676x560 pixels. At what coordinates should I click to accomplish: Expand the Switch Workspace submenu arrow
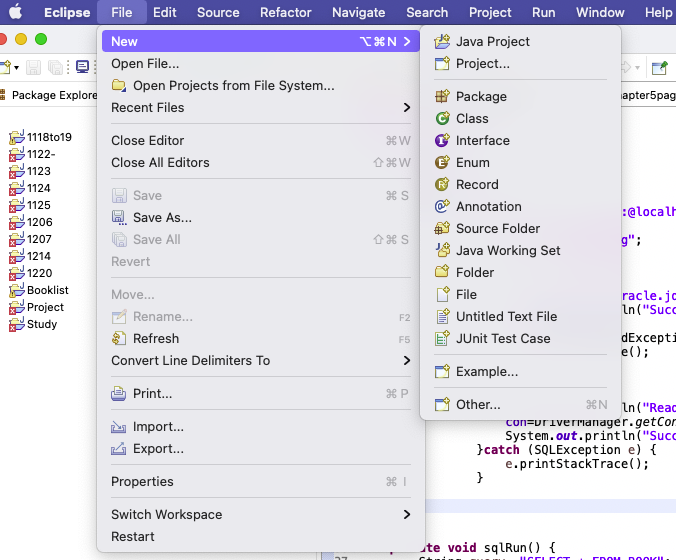[407, 514]
